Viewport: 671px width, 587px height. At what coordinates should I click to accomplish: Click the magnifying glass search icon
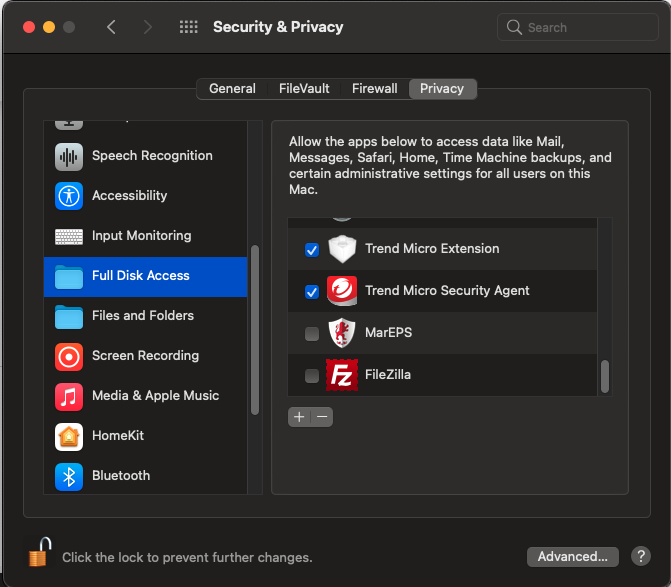click(514, 27)
